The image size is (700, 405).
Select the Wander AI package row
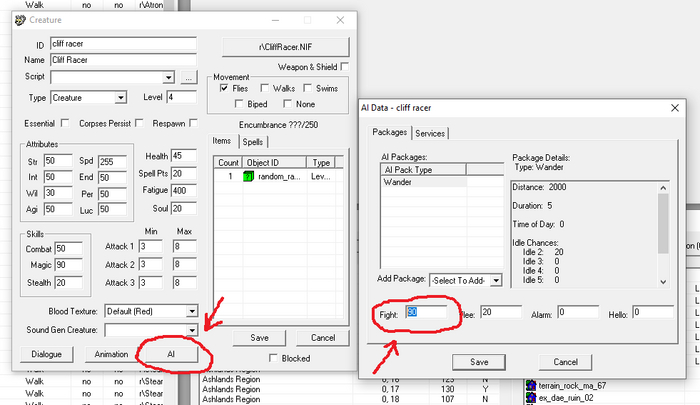pyautogui.click(x=424, y=182)
